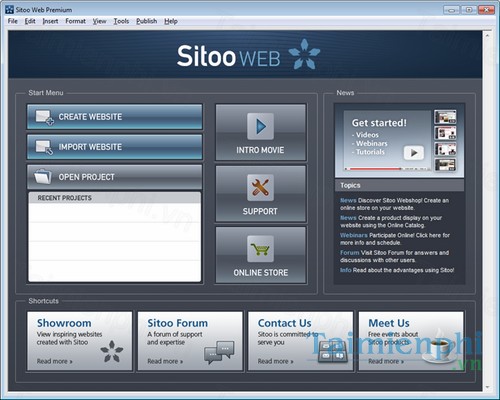The width and height of the screenshot is (500, 400).
Task: Open the Publish menu
Action: 147,21
